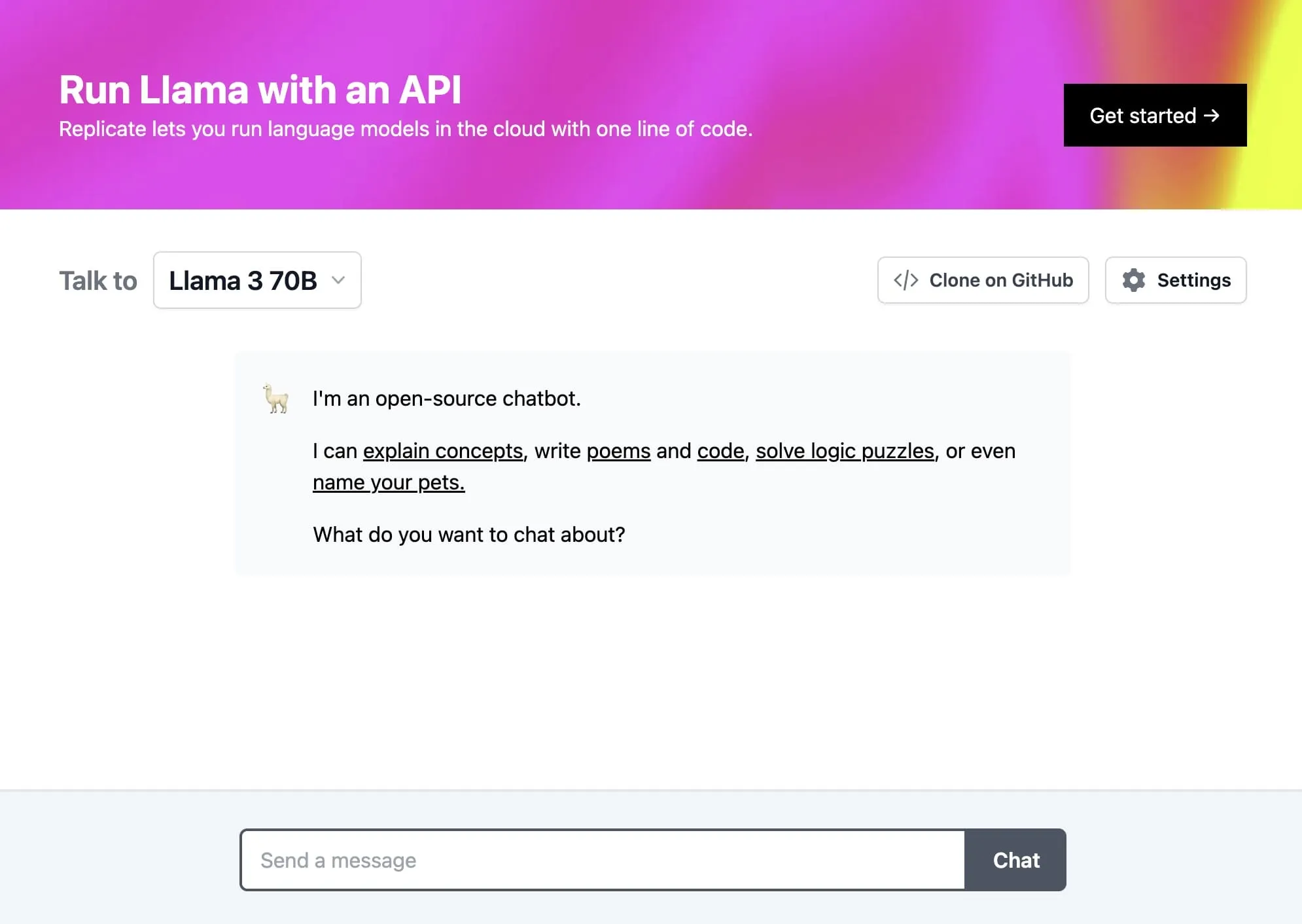Select the "poems" prompt link
1302x924 pixels.
click(618, 451)
